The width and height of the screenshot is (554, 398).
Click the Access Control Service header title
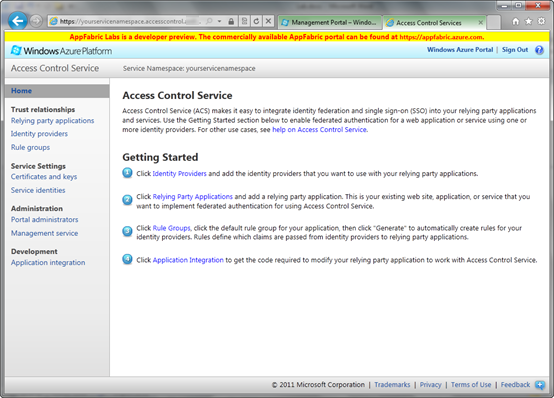(x=55, y=68)
